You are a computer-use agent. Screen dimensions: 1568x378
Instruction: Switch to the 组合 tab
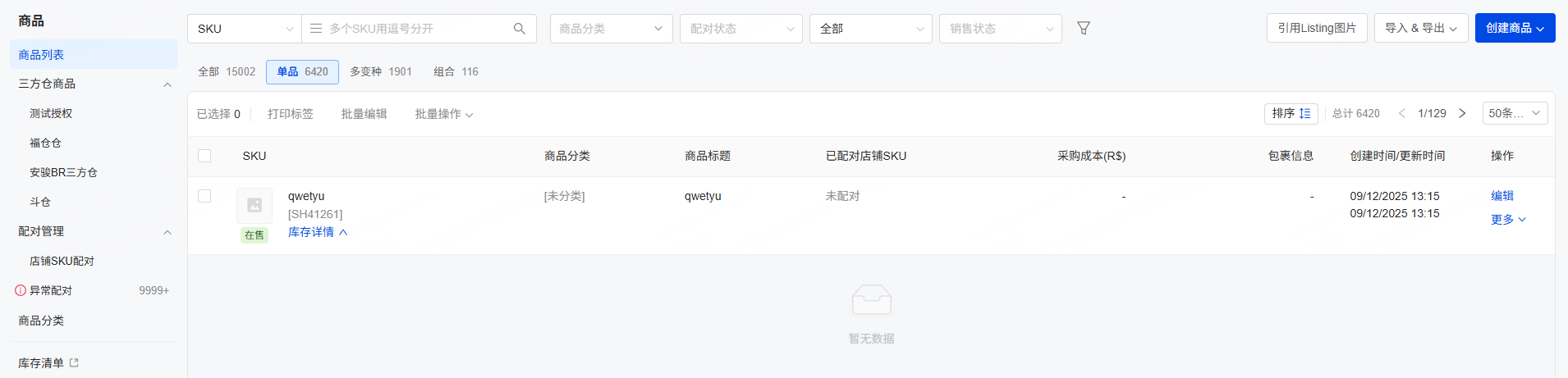click(456, 71)
